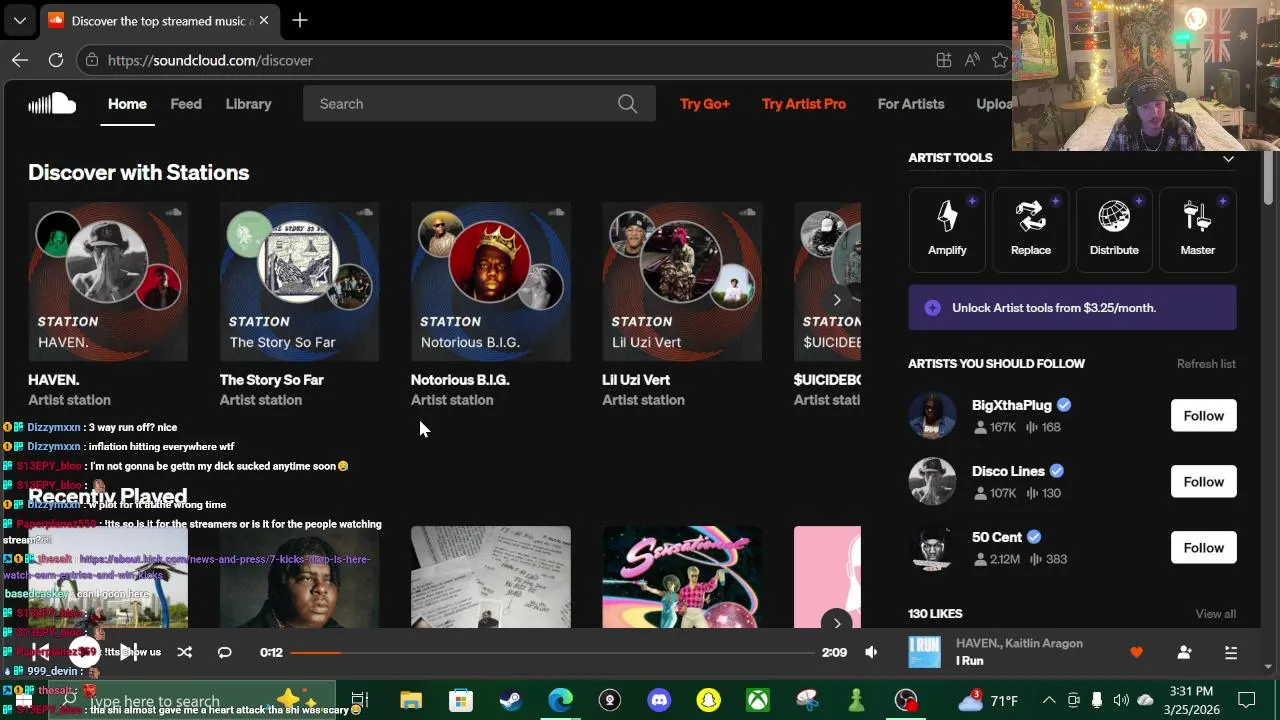Go back in the browser
This screenshot has height=720, width=1280.
tap(20, 60)
